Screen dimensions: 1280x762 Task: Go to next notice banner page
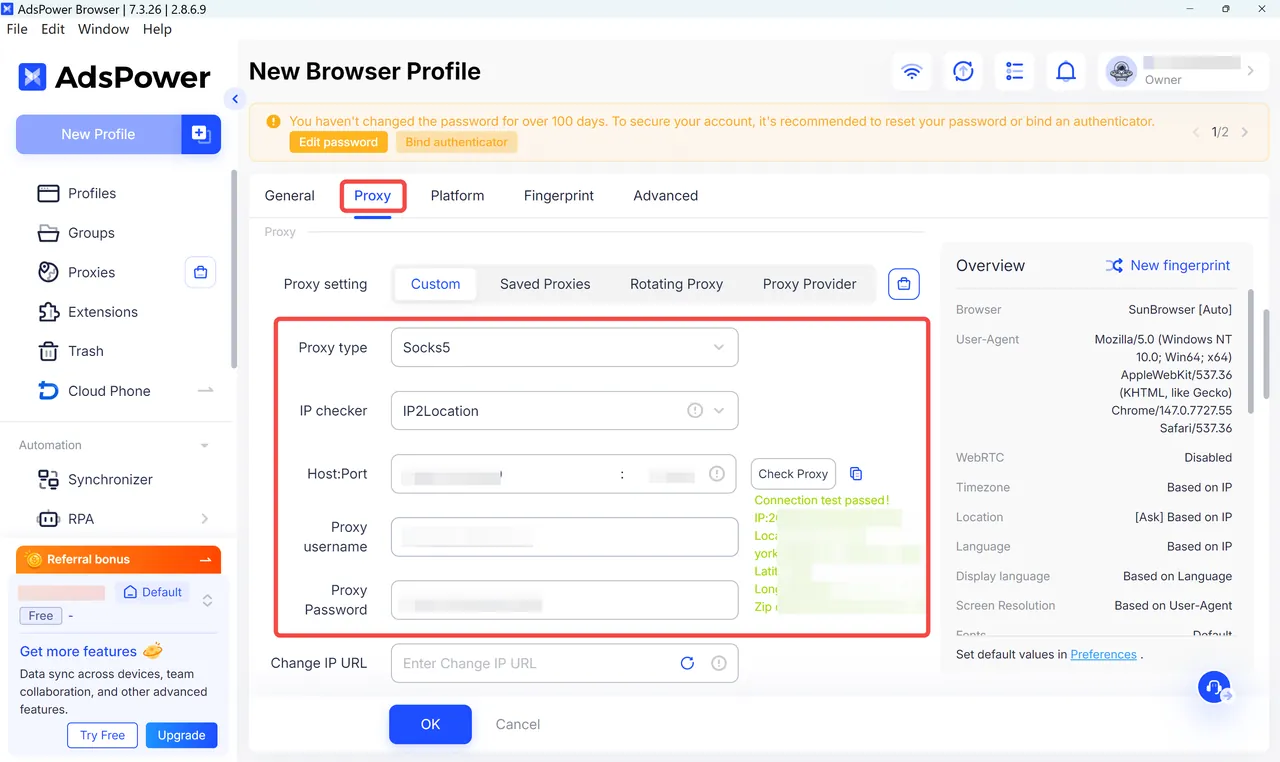tap(1245, 132)
